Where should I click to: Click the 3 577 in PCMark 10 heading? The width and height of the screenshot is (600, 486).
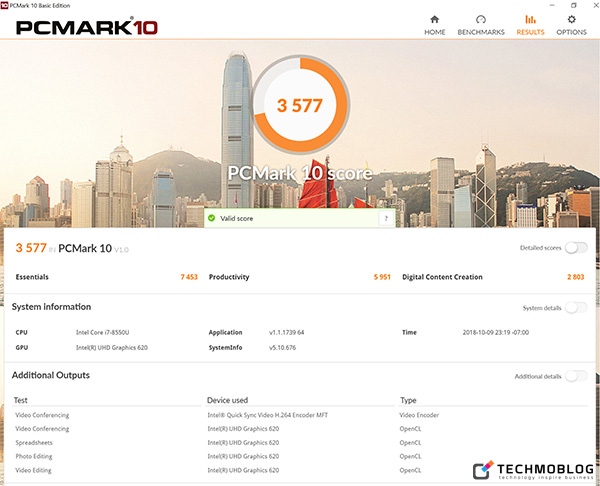click(72, 248)
